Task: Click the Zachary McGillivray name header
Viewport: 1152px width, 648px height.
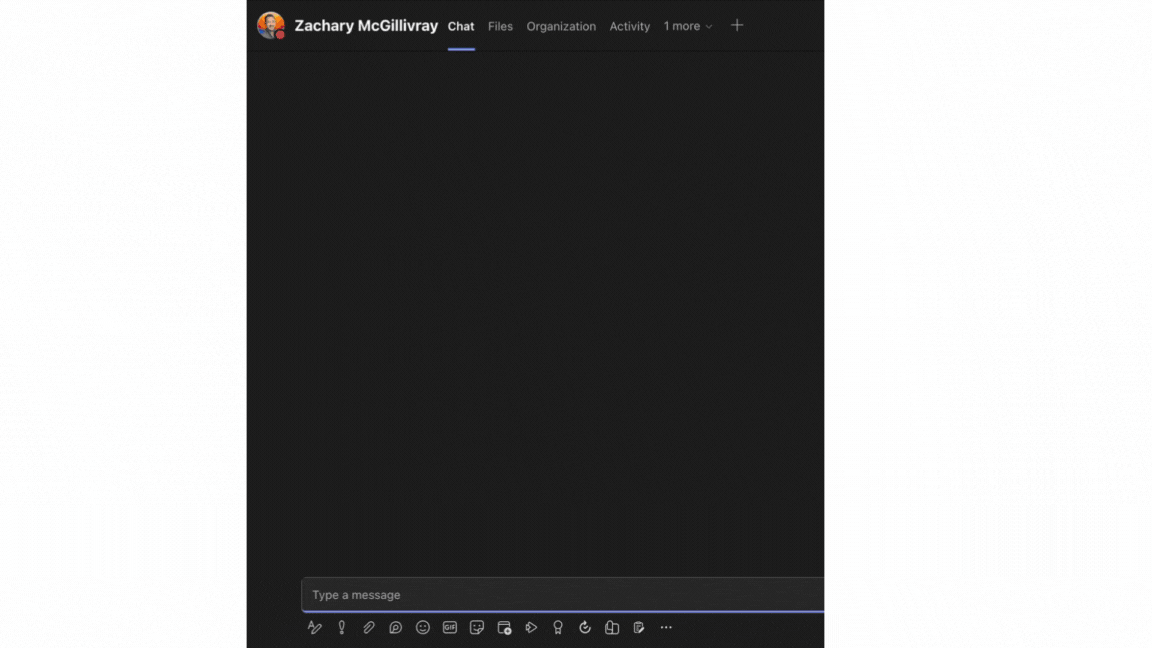Action: [x=366, y=26]
